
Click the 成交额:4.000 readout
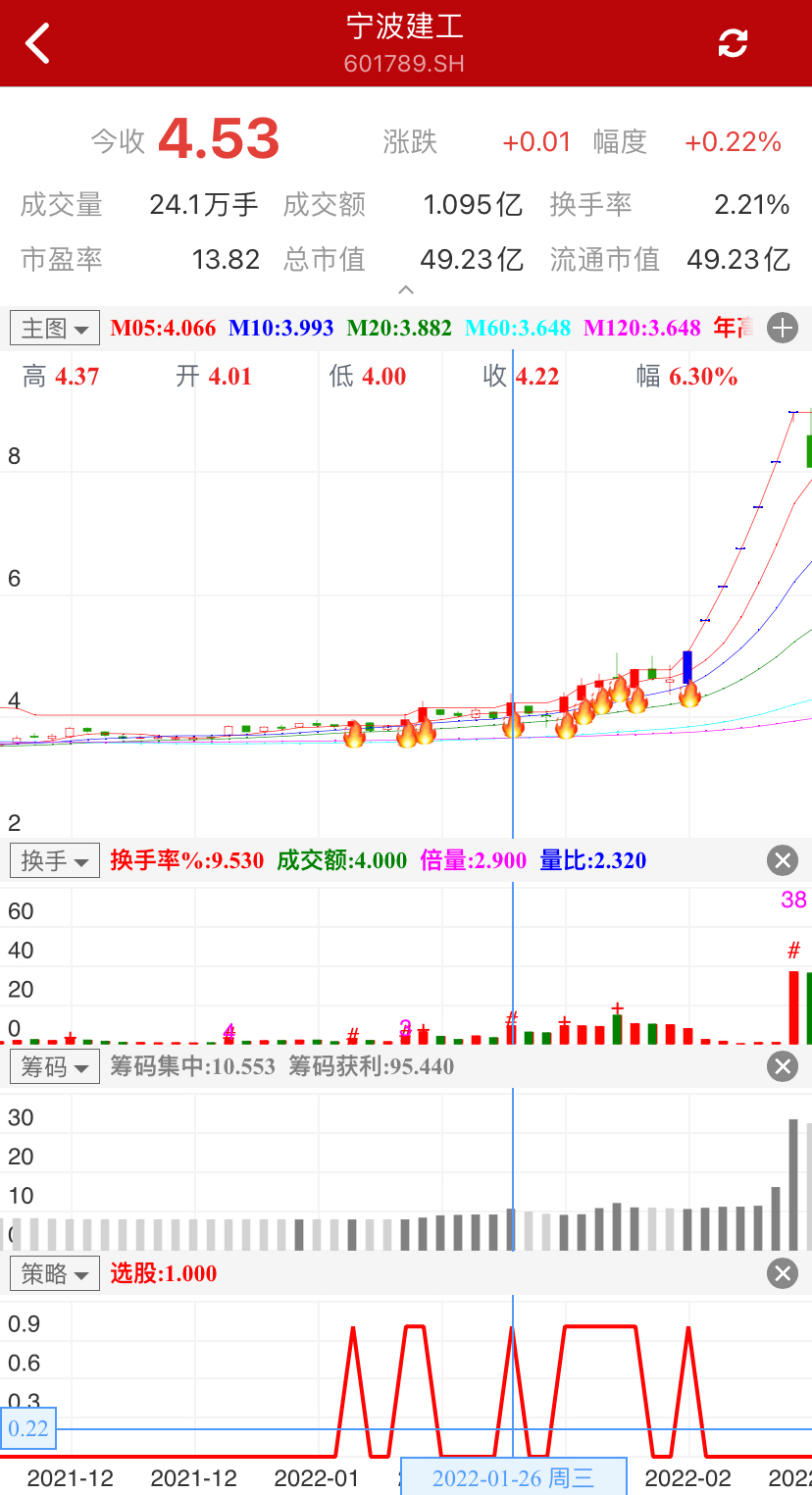tap(342, 861)
